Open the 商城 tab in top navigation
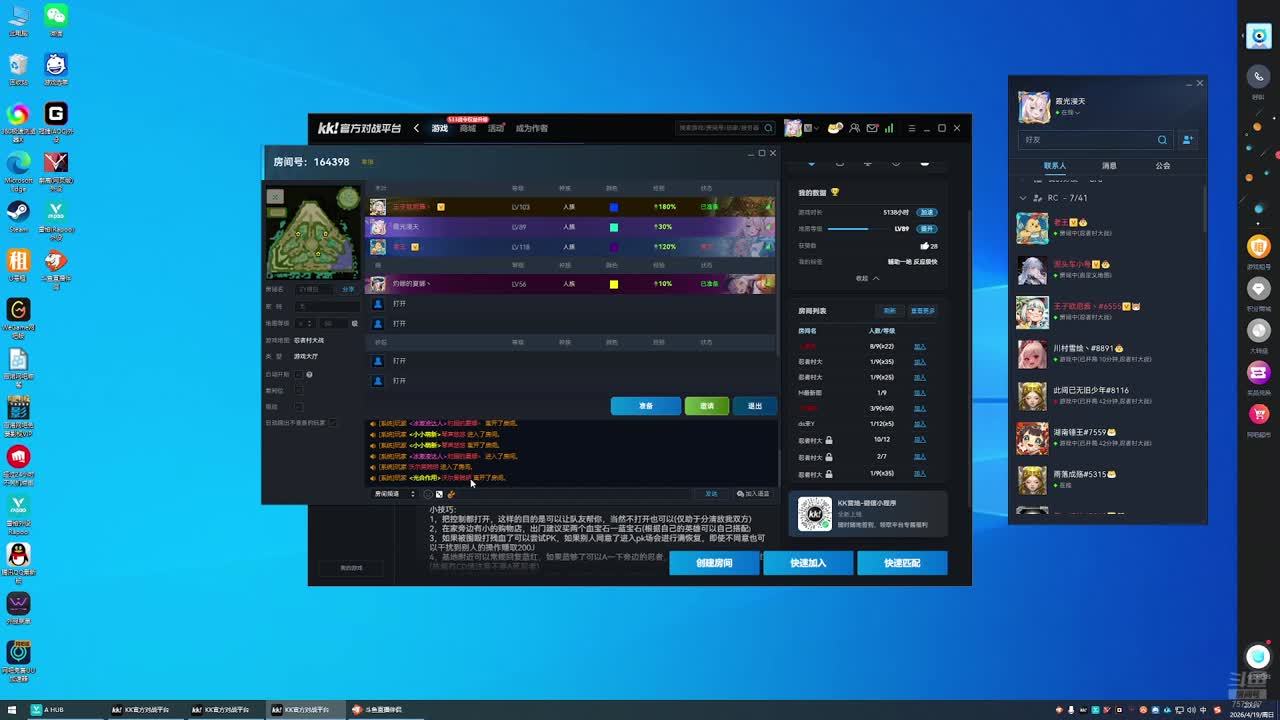 [x=468, y=128]
